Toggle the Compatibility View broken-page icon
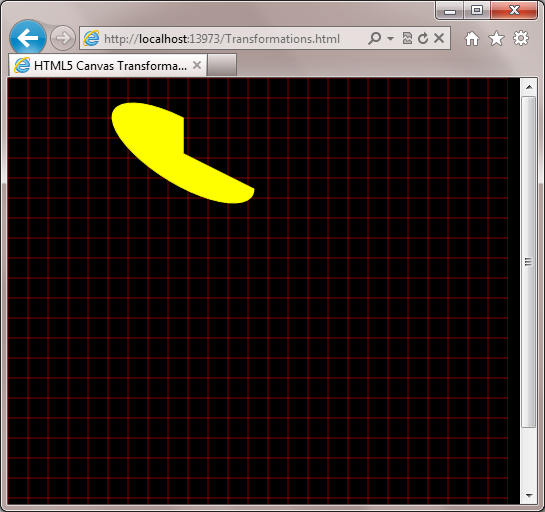 [407, 38]
